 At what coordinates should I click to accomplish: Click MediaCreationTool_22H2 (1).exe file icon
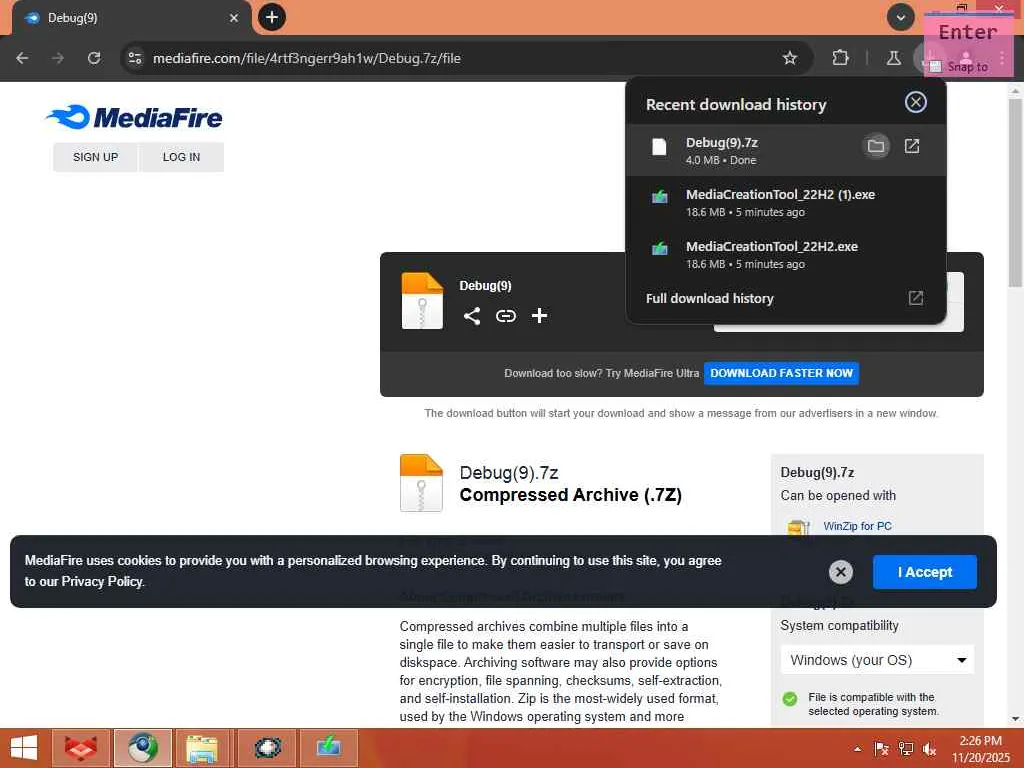[x=660, y=197]
